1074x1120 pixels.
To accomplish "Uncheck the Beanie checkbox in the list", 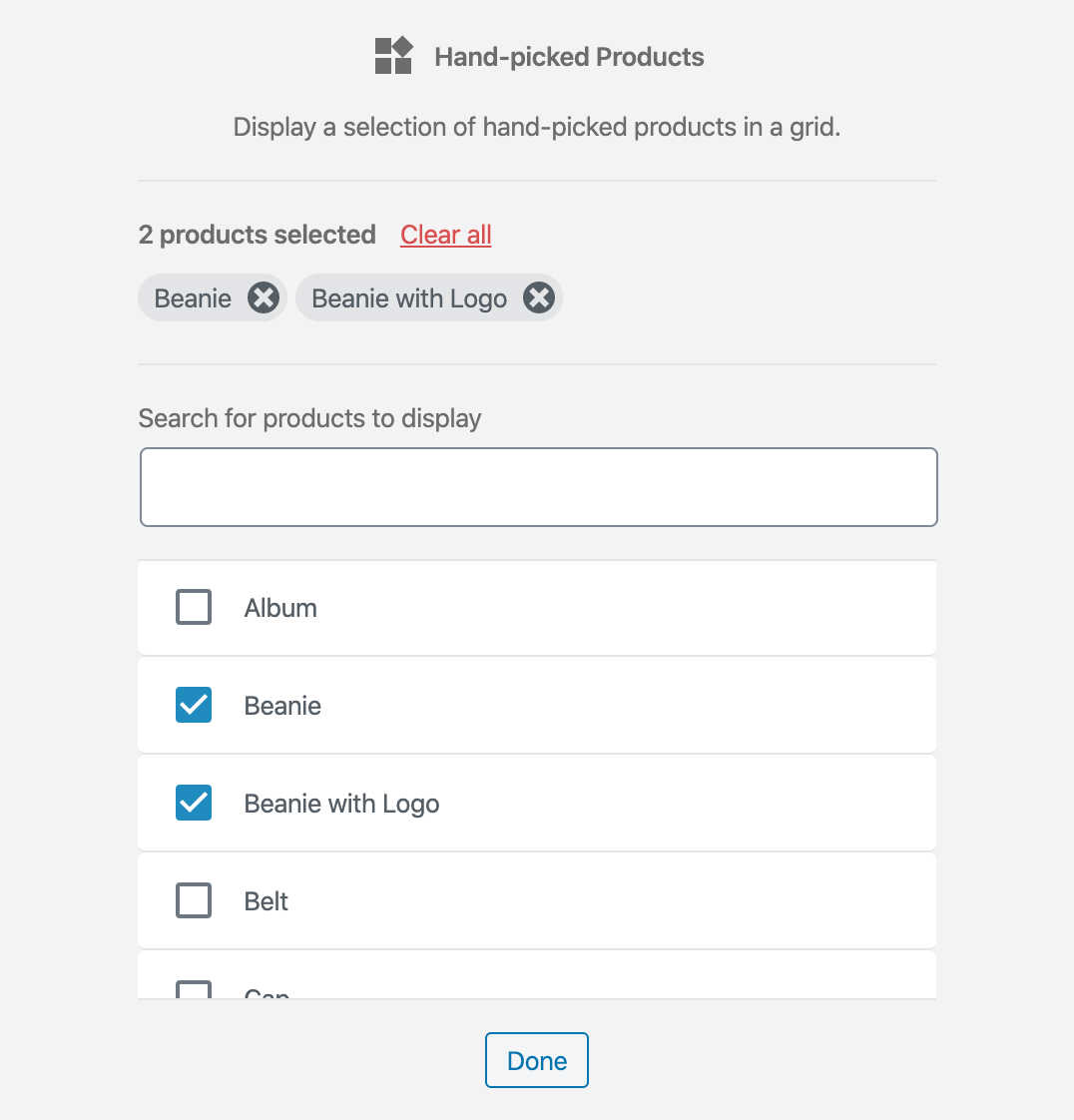I will pos(194,705).
